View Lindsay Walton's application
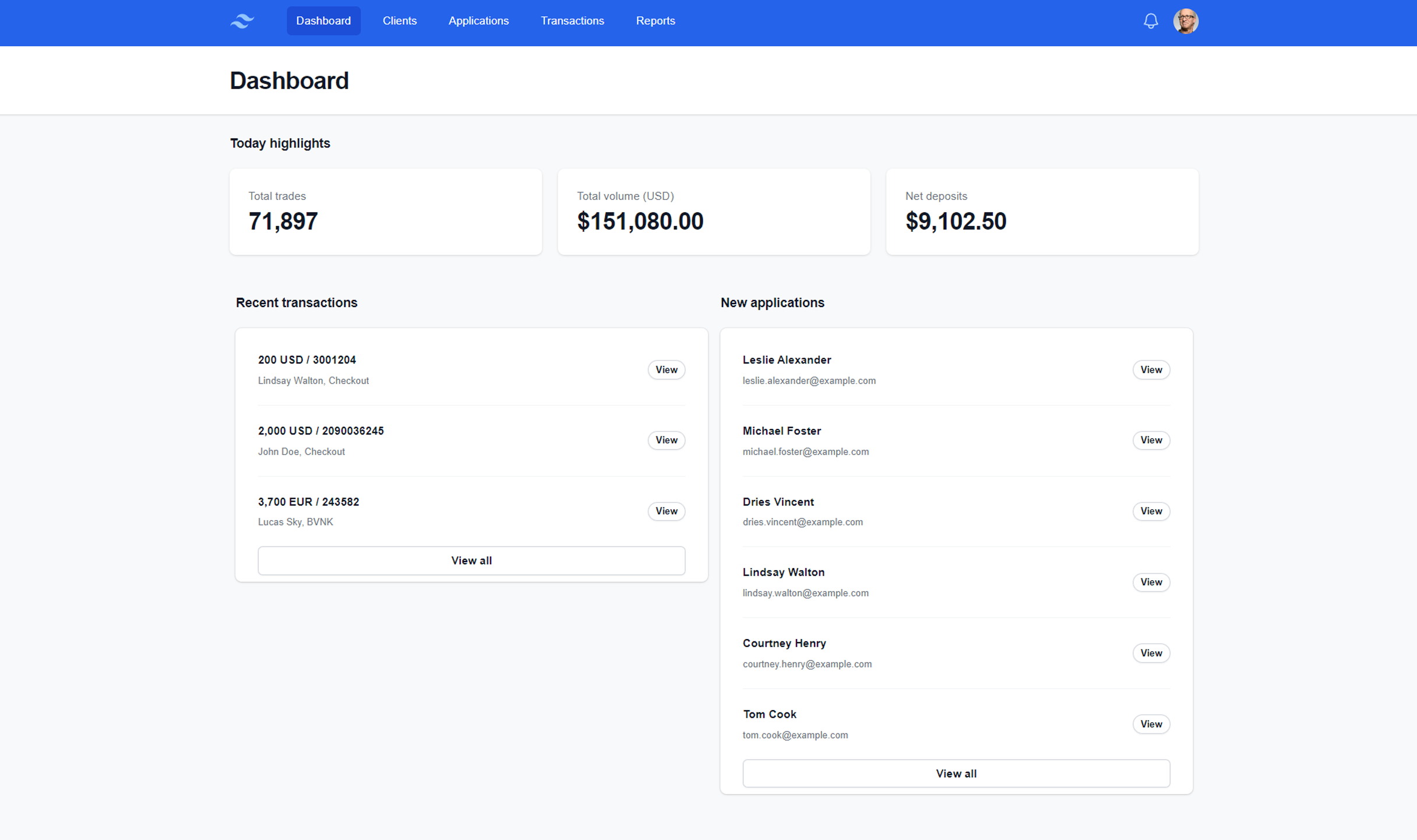Screen dimensions: 1417x840 pos(1151,582)
